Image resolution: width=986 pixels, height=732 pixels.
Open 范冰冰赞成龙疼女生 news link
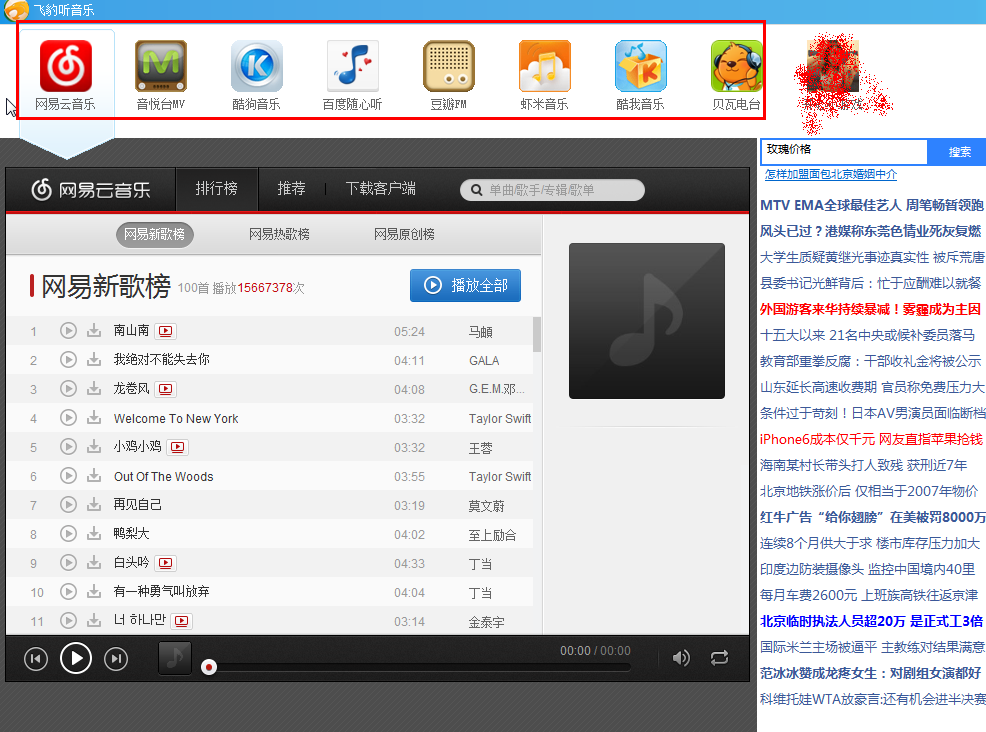pos(871,674)
